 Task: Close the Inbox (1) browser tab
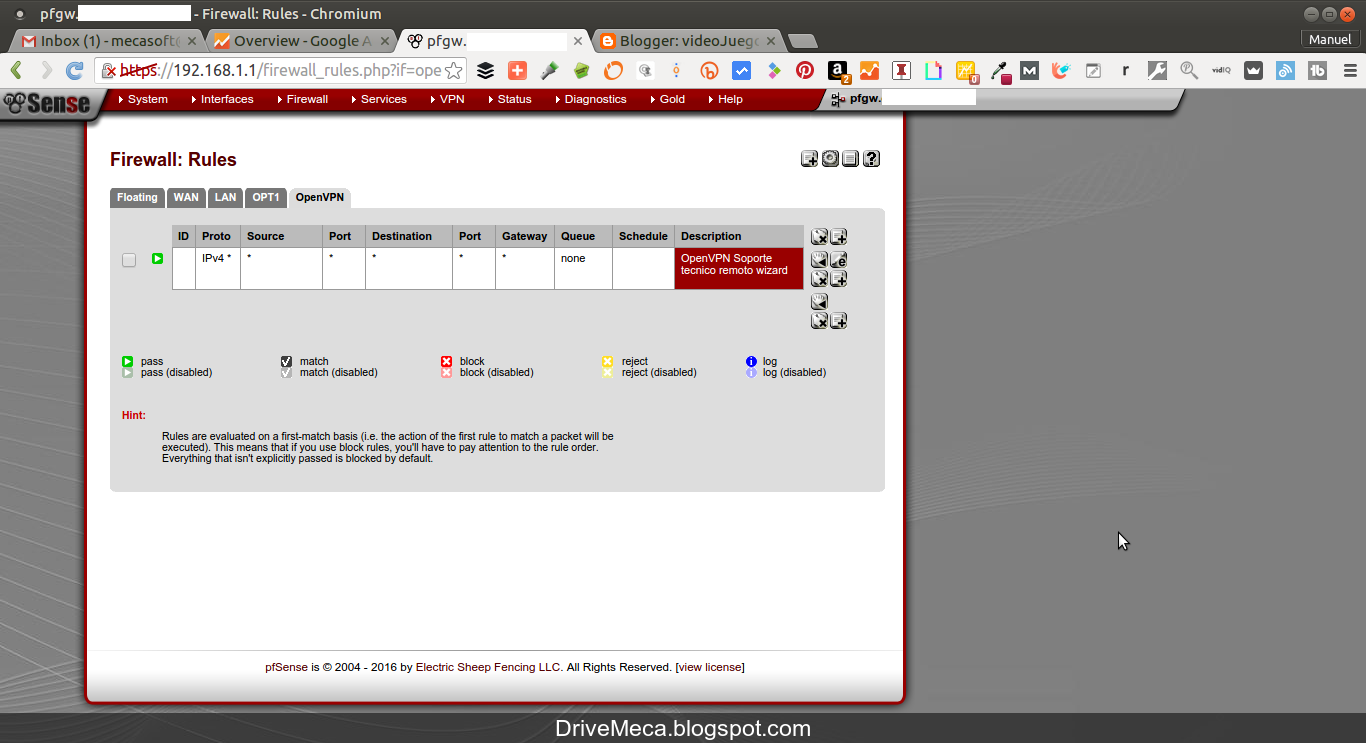point(192,41)
